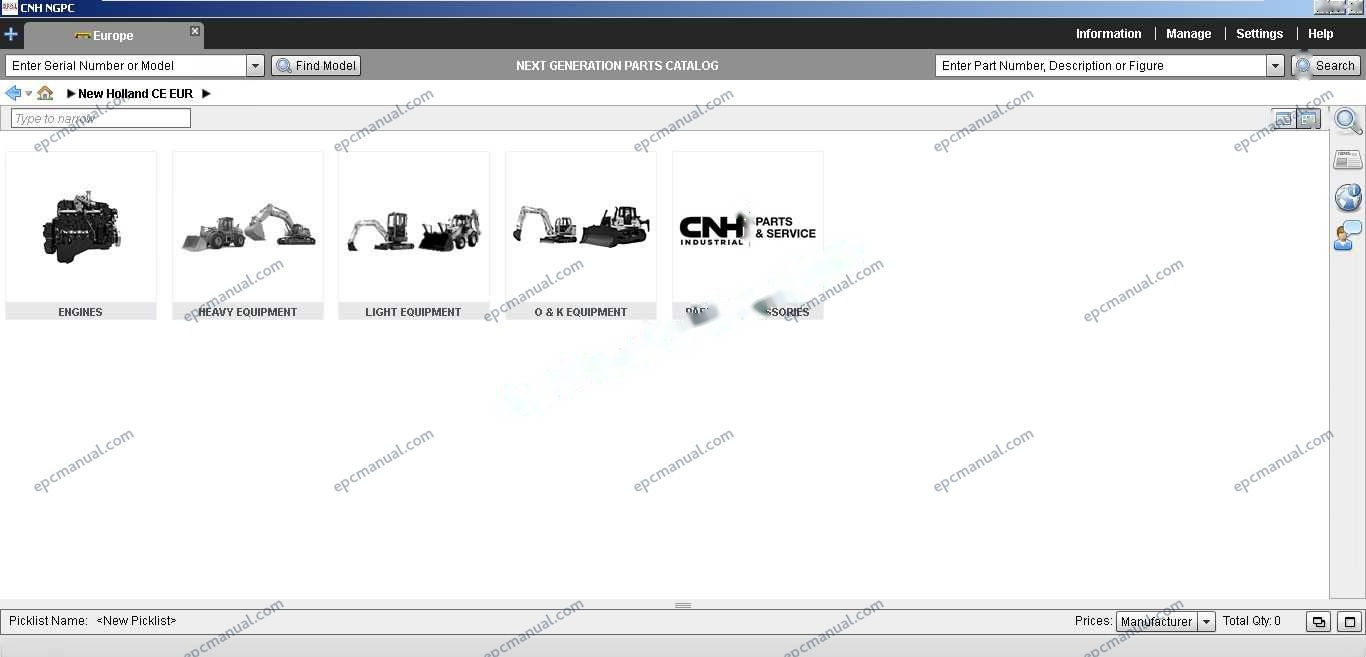1366x657 pixels.
Task: Click the HEAVY EQUIPMENT label
Action: point(248,312)
